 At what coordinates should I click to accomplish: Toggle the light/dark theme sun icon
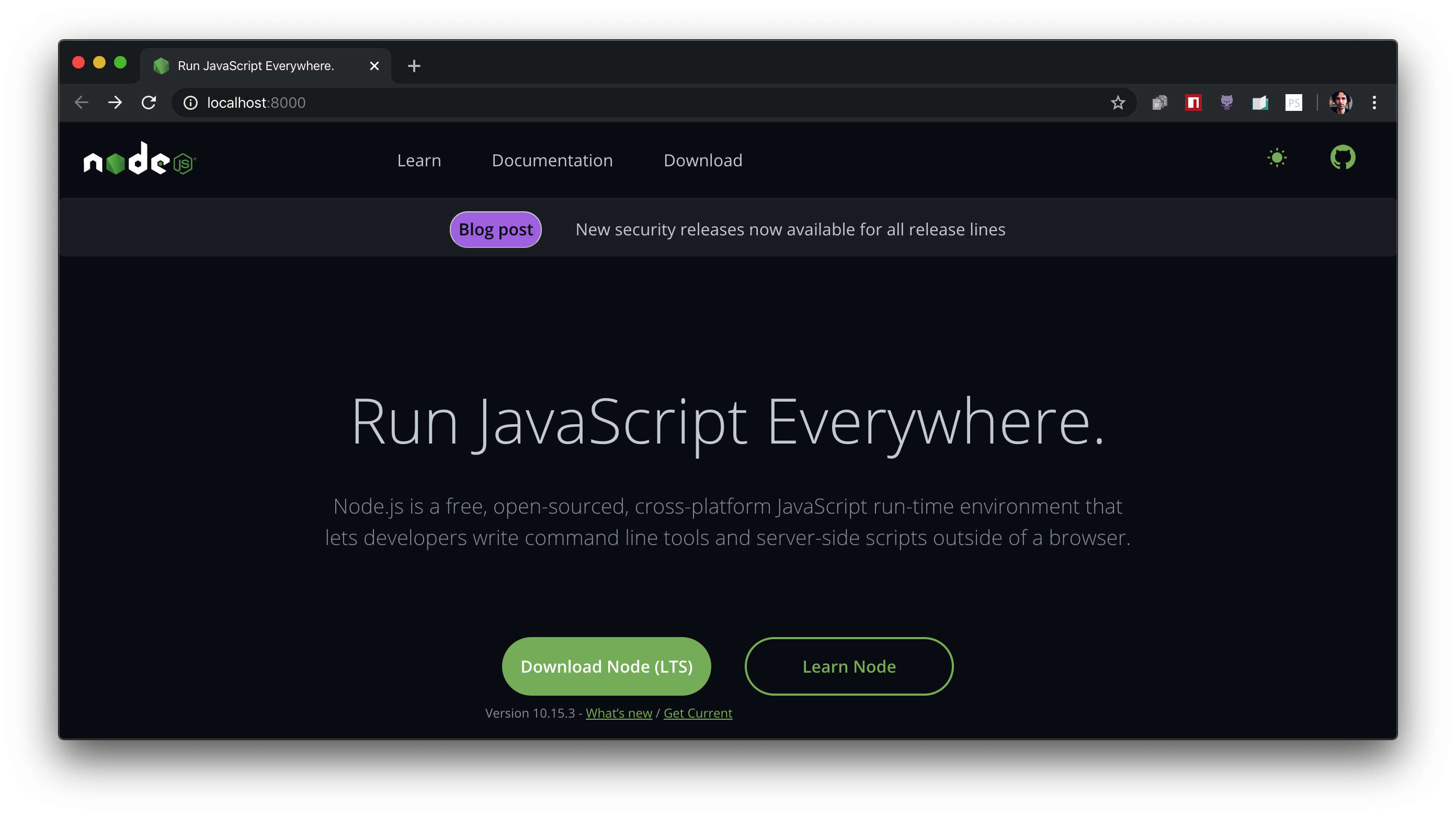1277,158
